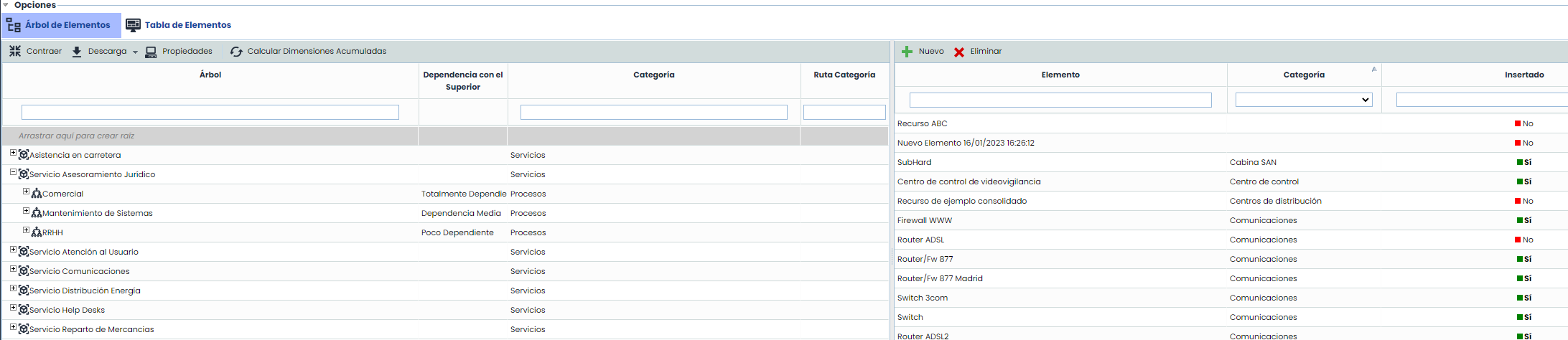
Task: Expand the RRHH process node
Action: (26, 230)
